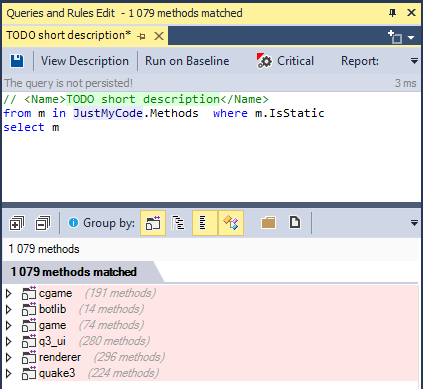This screenshot has width=423, height=389.
Task: Click the Name comment line in editor
Action: point(136,99)
